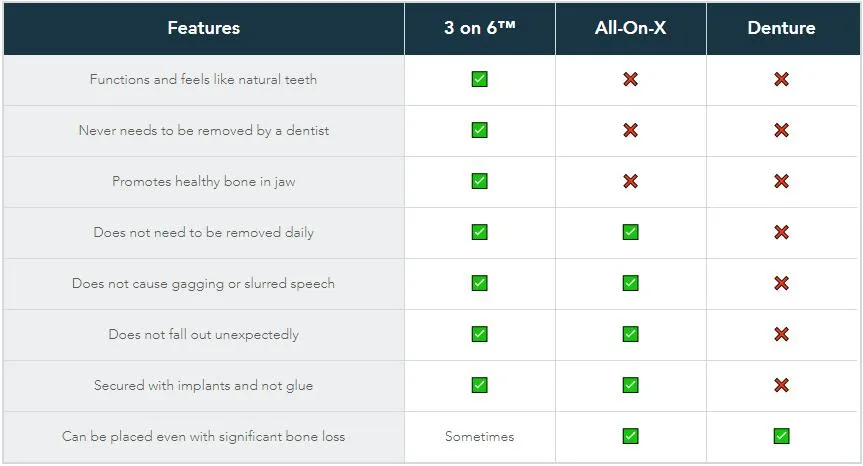Click All-On-X checkmark for removed daily row

pos(630,232)
